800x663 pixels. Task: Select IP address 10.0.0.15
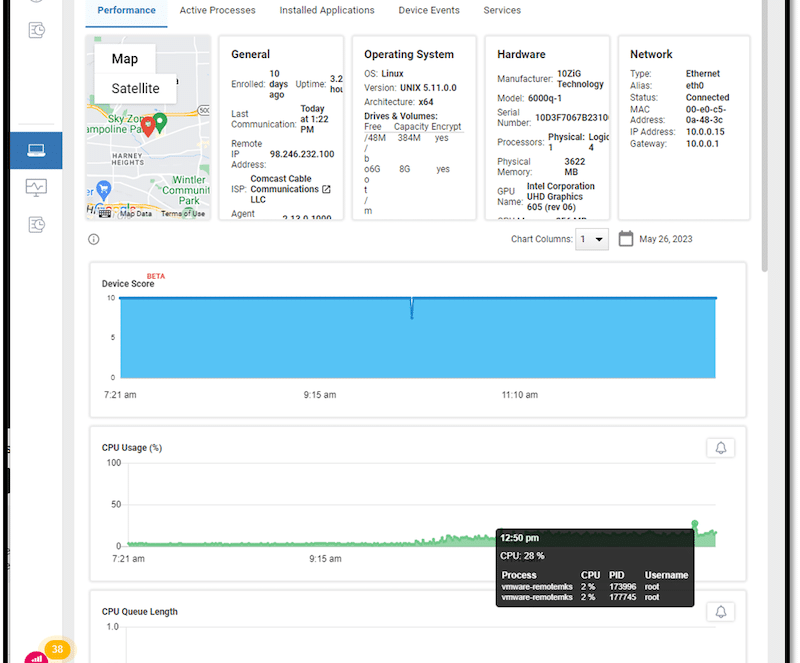(x=705, y=132)
